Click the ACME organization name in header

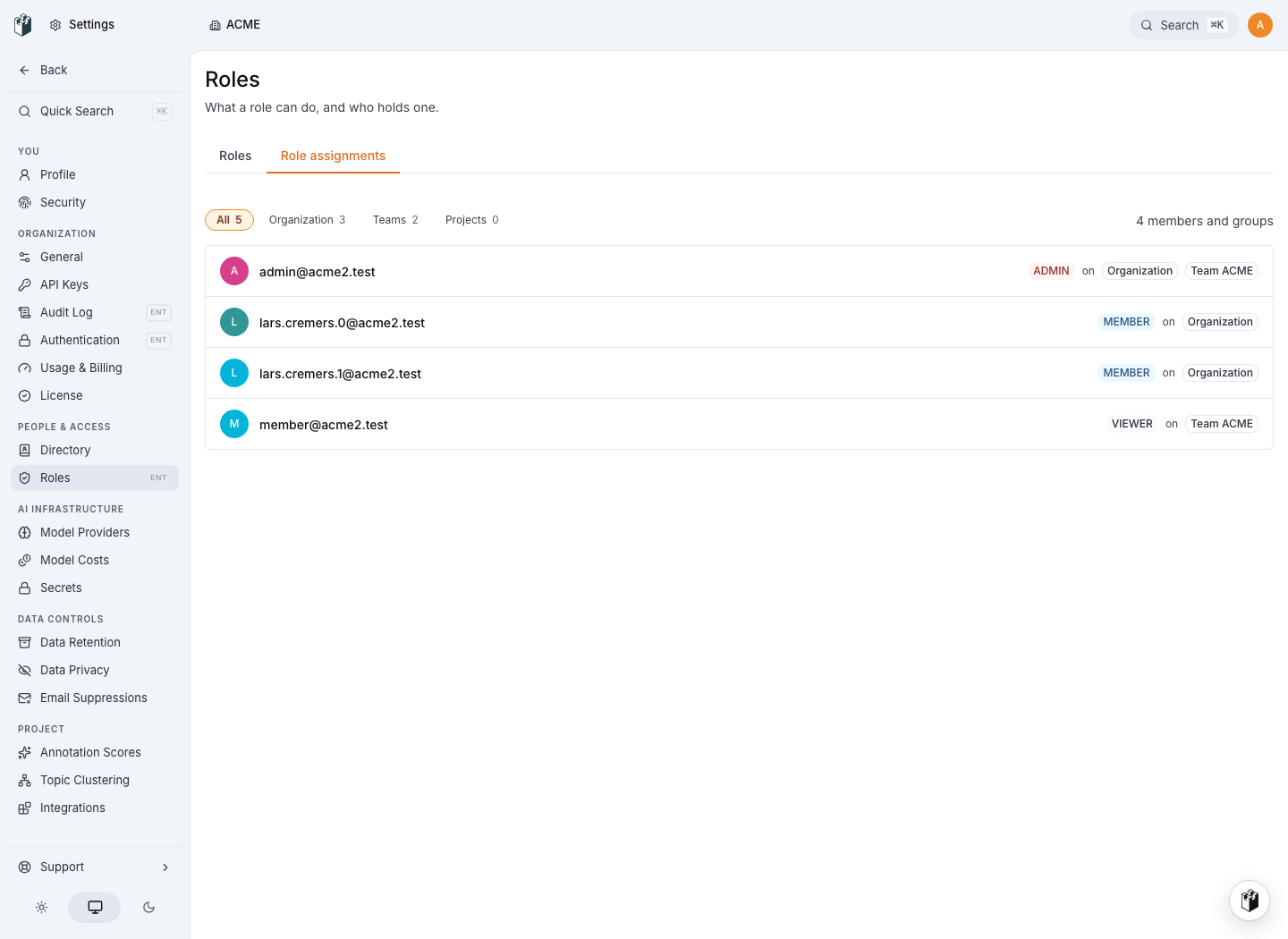tap(243, 25)
